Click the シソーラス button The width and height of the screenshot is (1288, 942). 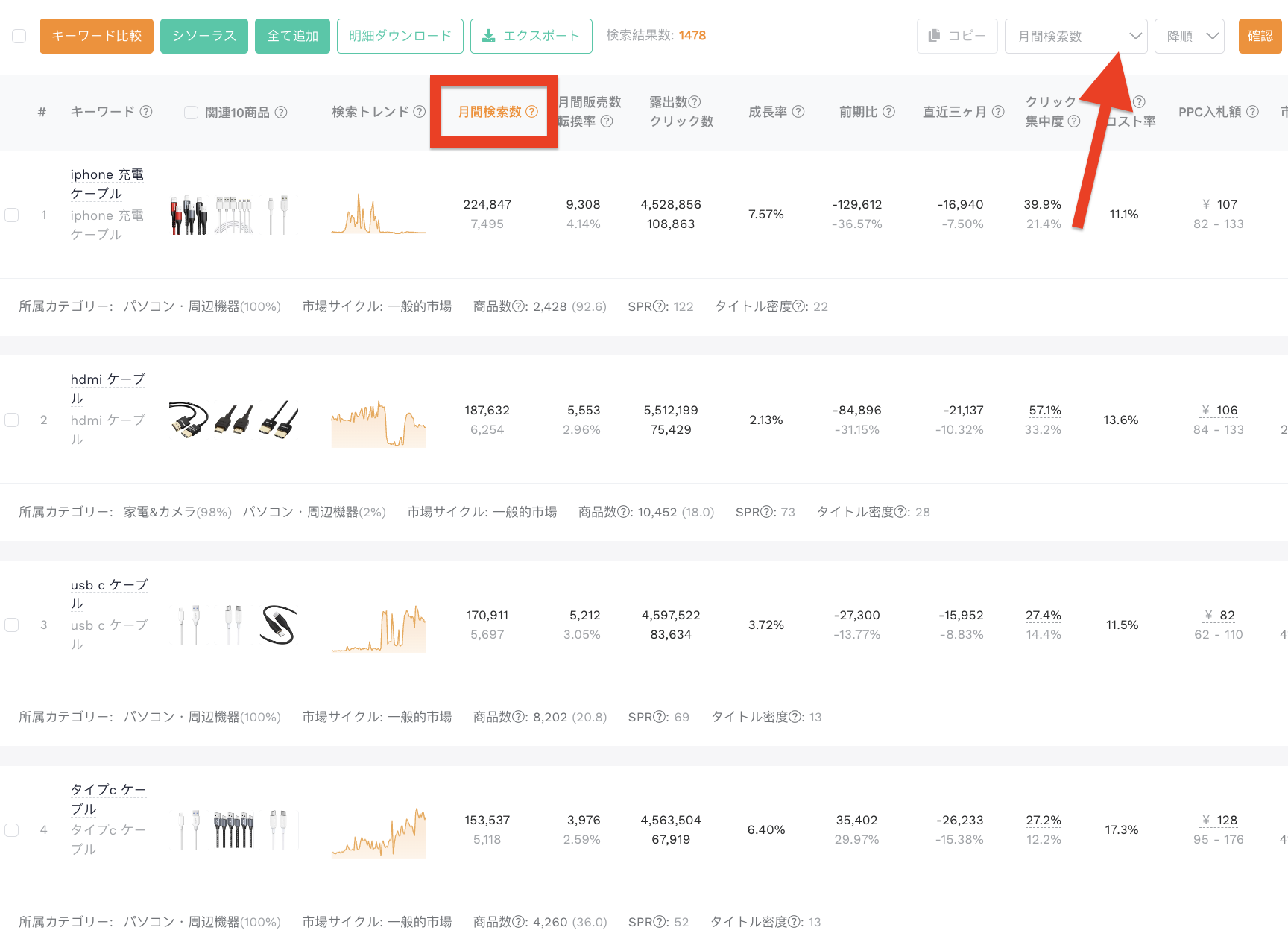204,36
